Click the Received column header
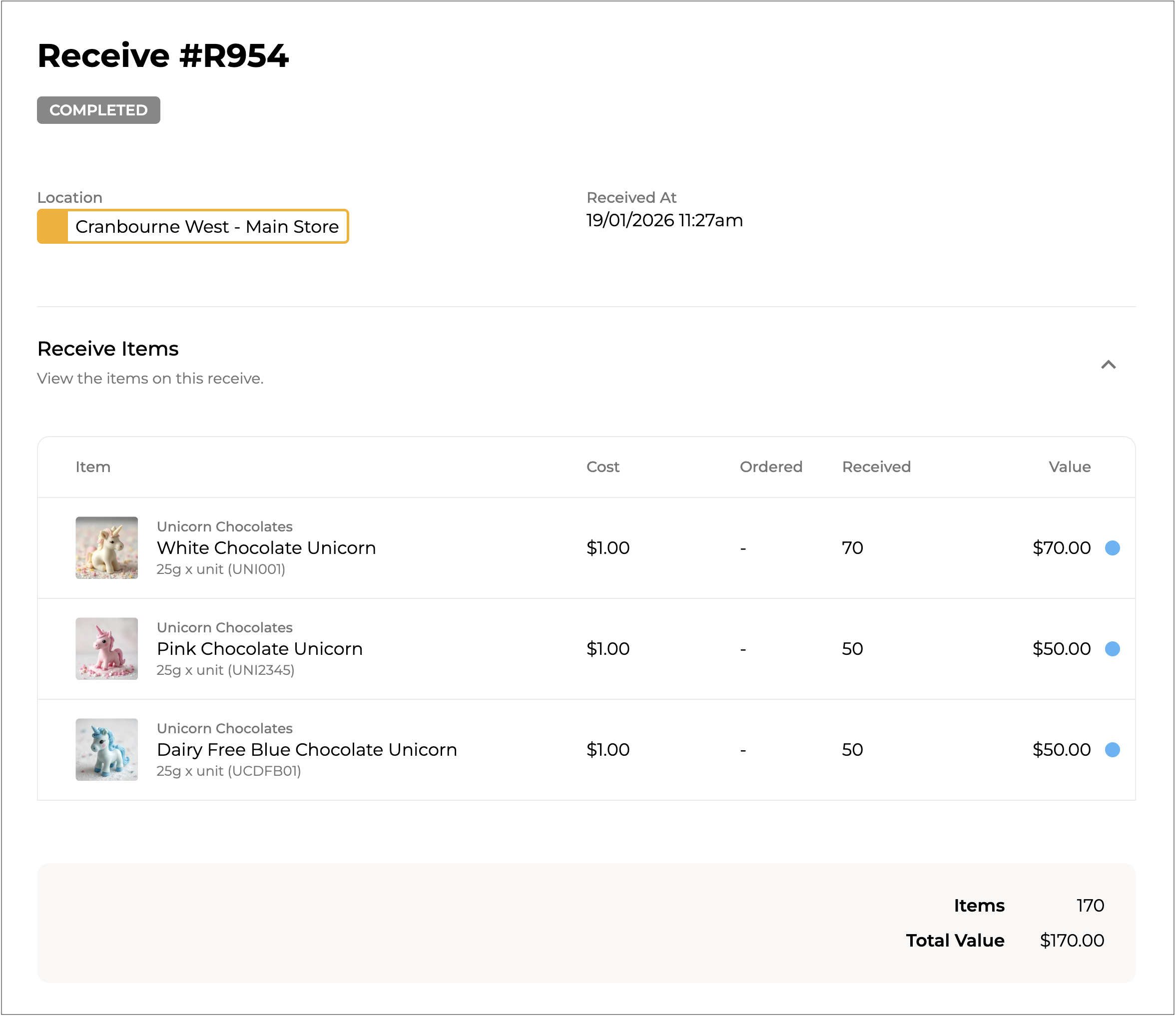Image resolution: width=1176 pixels, height=1017 pixels. pyautogui.click(x=876, y=467)
